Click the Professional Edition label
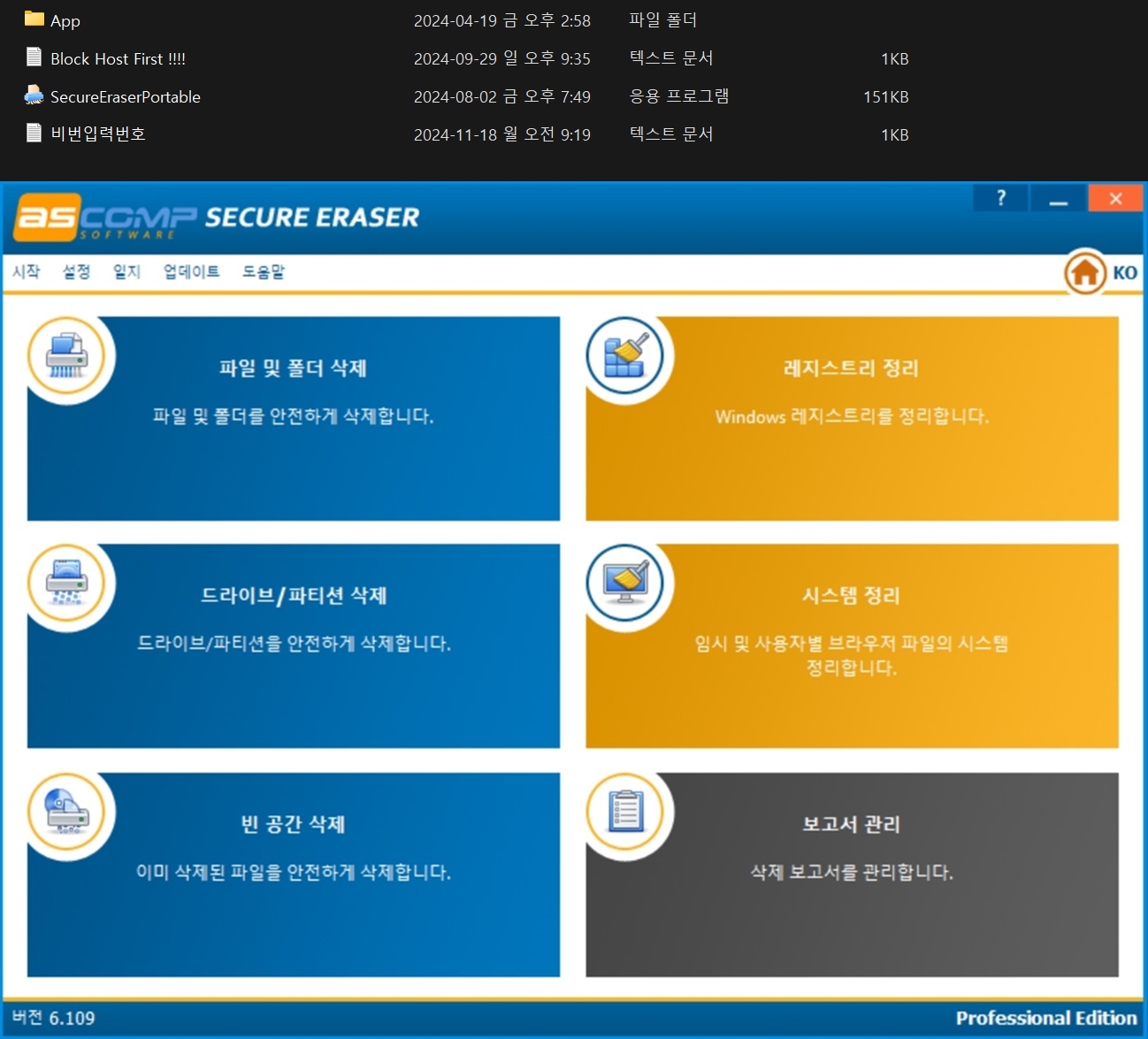Screen dimensions: 1148x1039 [x=1046, y=1018]
